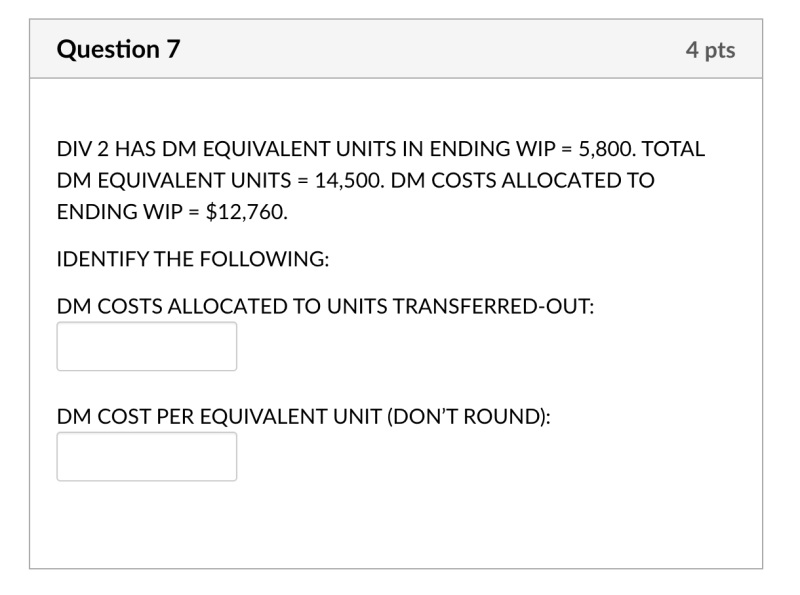This screenshot has height=595, width=800.
Task: Click the label DM COSTS ALLOCATED TO UNITS TRANSFERRED-OUT
Action: (x=327, y=303)
